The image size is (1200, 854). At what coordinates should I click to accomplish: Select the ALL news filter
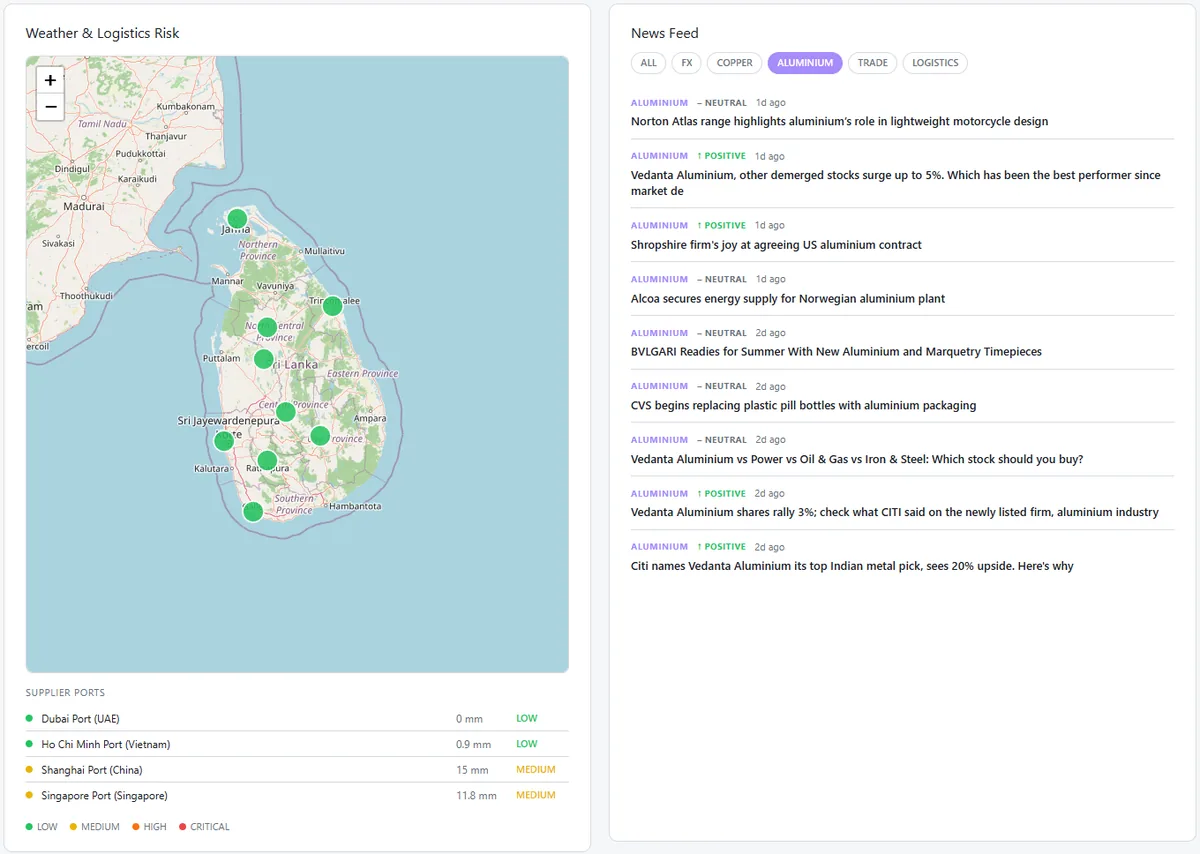[648, 63]
